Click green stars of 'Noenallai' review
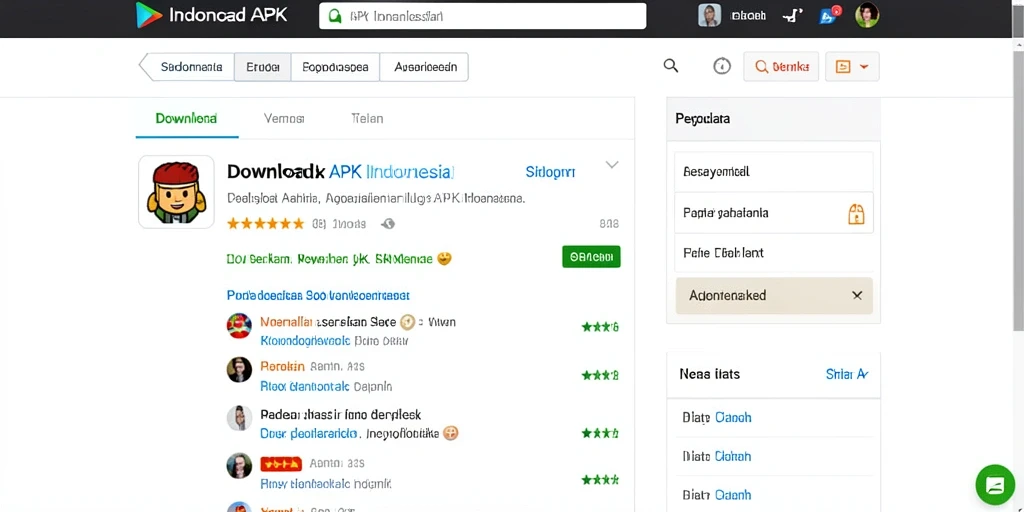The image size is (1024, 512). tap(600, 327)
